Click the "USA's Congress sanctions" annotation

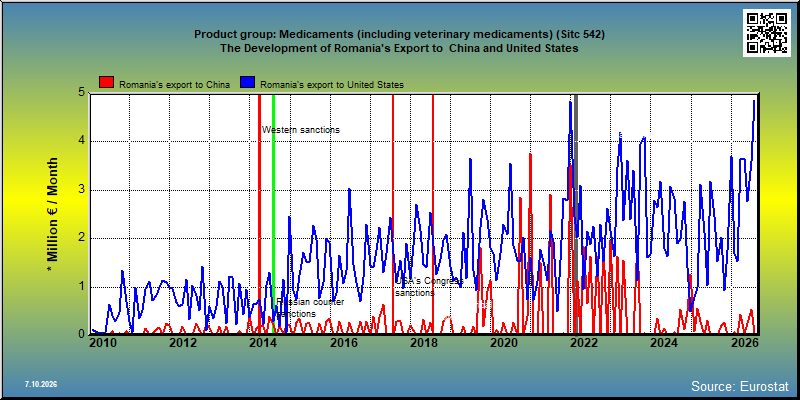click(x=429, y=287)
